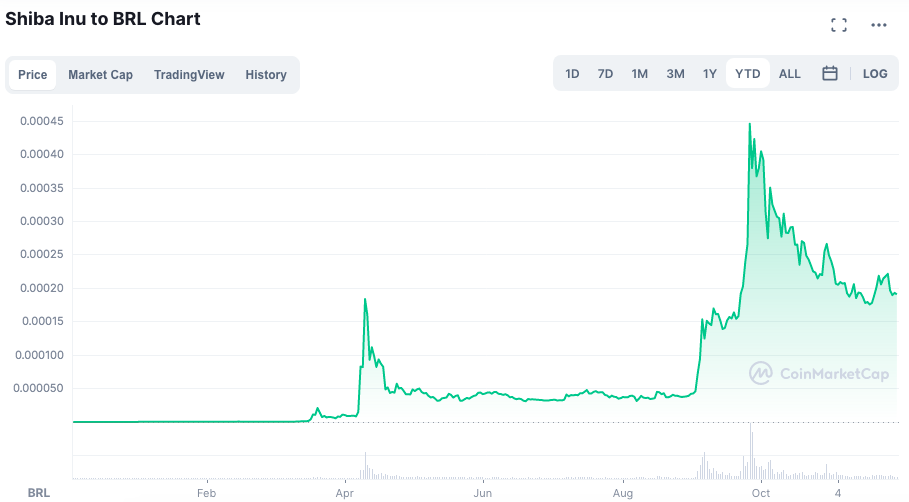Viewport: 909px width, 502px height.
Task: Select the 1Y time range
Action: pos(710,74)
